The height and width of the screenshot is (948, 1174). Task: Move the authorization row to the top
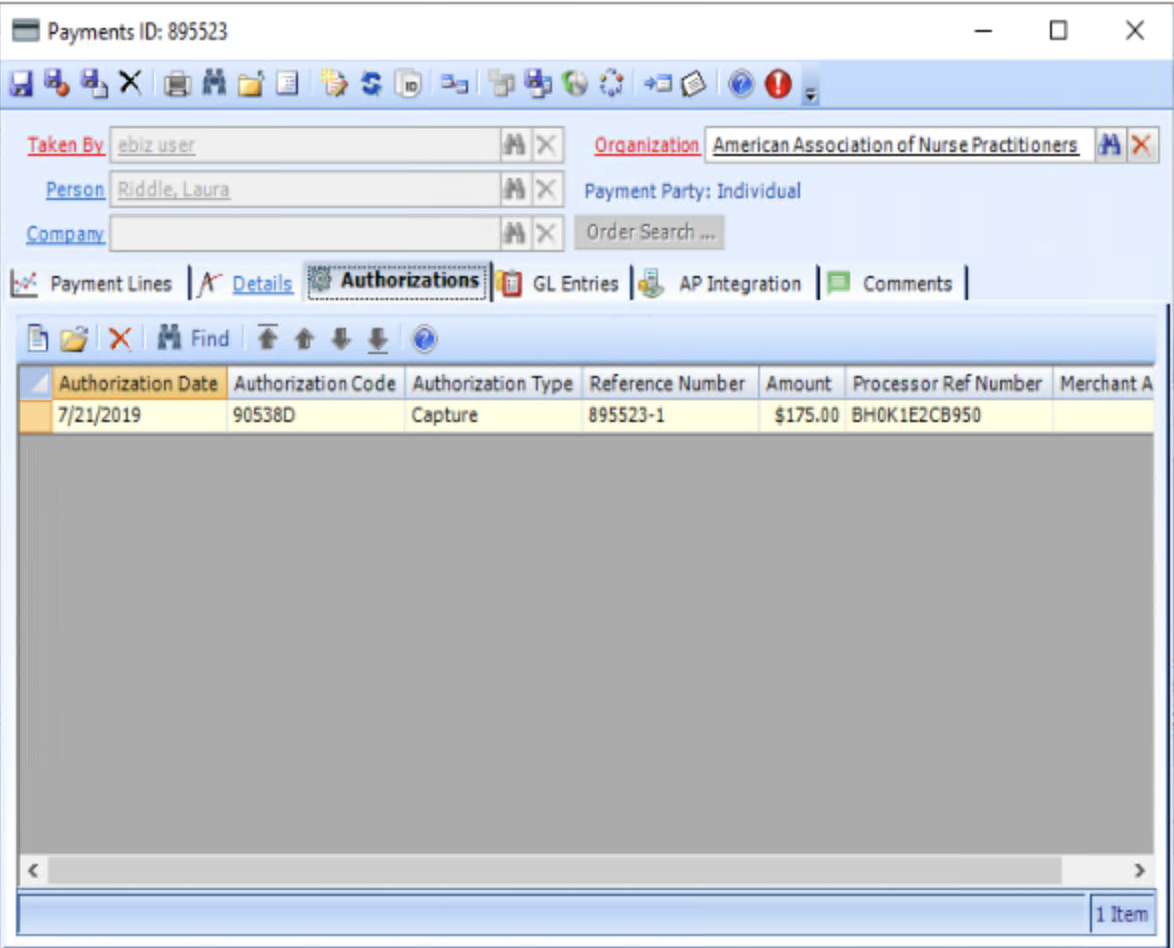[267, 338]
